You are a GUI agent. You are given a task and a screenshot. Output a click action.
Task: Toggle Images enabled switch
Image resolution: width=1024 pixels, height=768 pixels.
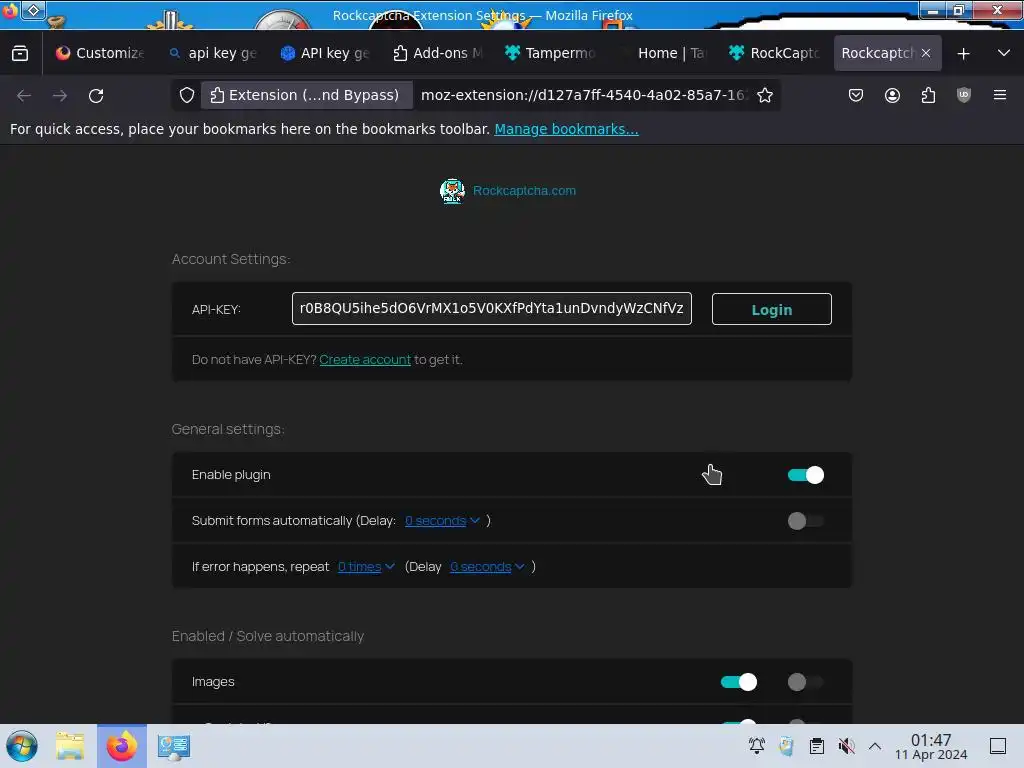[739, 682]
